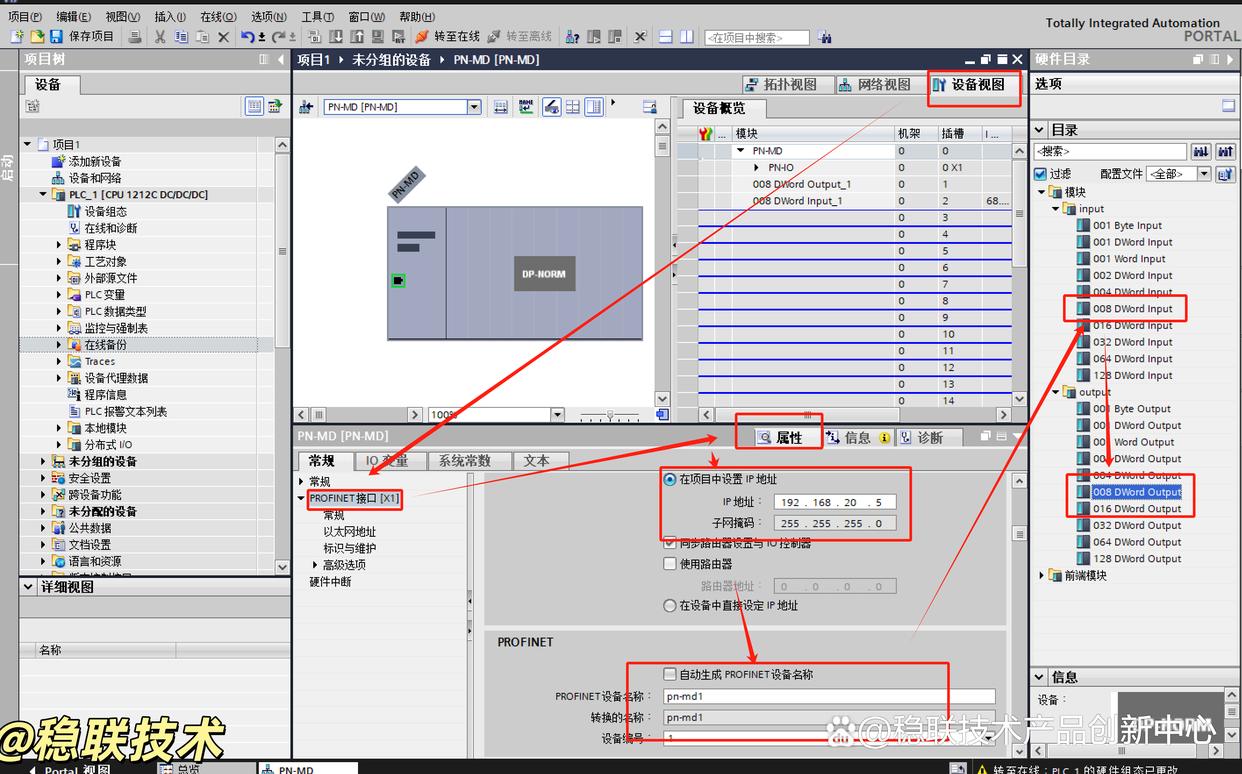Screen dimensions: 1242x774
Task: Check the 自动生成 PROFINET 设备名称 checkbox
Action: [x=670, y=674]
